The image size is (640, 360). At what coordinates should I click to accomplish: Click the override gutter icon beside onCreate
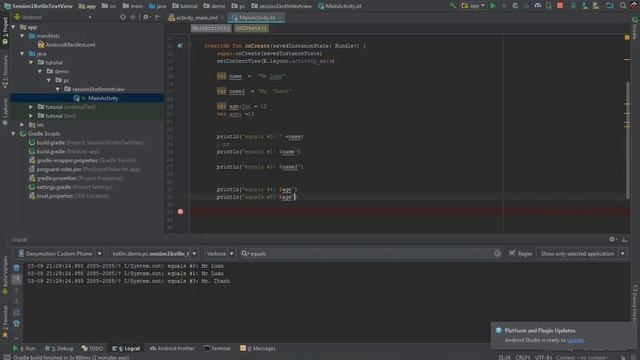(180, 46)
